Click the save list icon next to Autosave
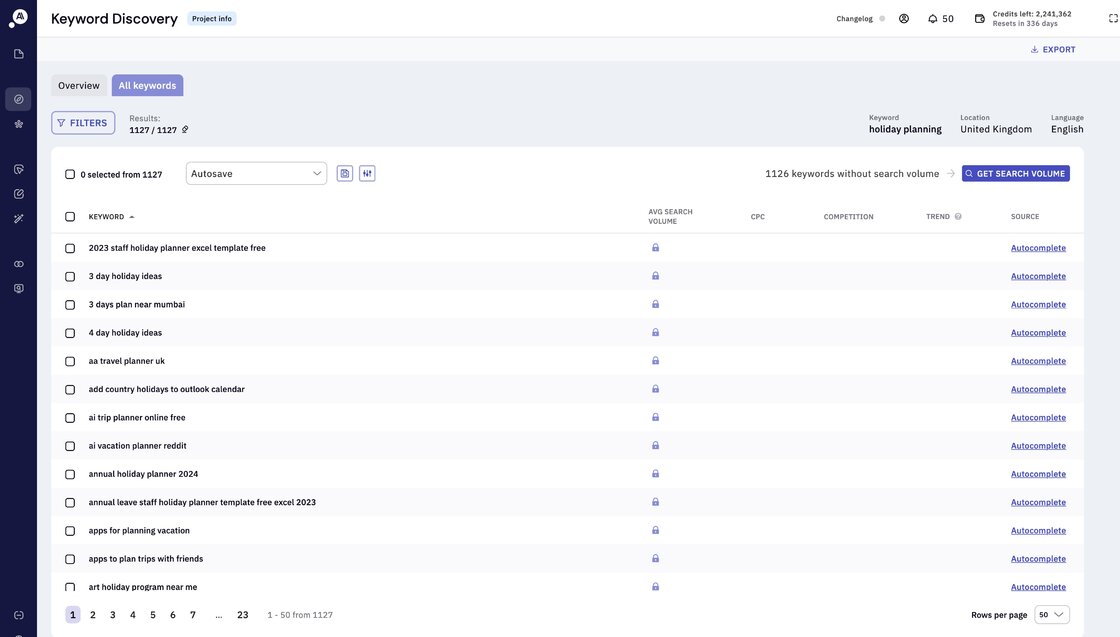 345,174
